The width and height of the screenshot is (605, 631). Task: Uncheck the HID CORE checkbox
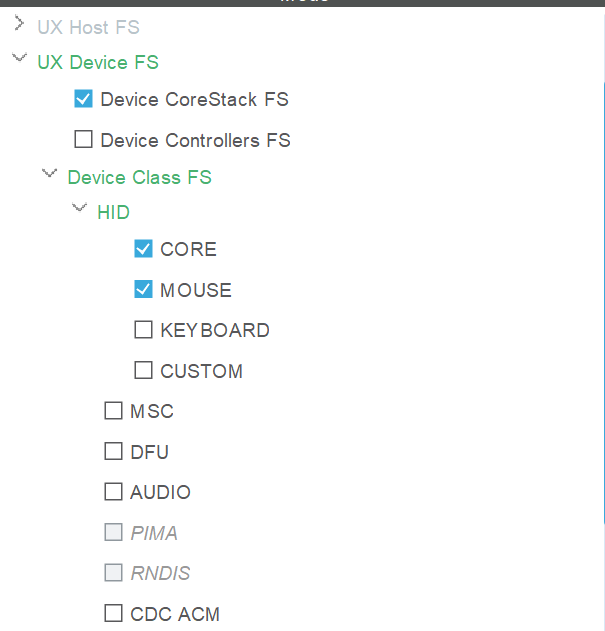click(143, 249)
